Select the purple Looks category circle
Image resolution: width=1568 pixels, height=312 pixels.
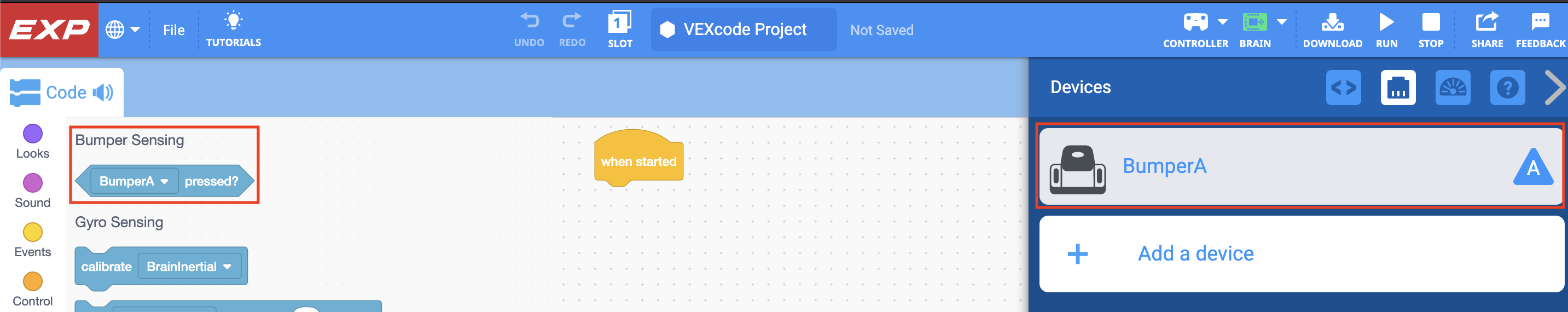click(x=32, y=134)
